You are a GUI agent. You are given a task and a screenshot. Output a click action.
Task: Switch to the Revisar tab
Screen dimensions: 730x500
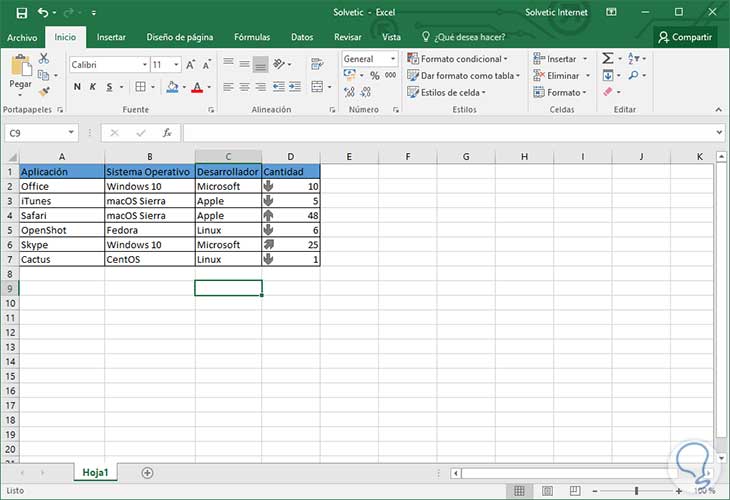click(x=347, y=37)
